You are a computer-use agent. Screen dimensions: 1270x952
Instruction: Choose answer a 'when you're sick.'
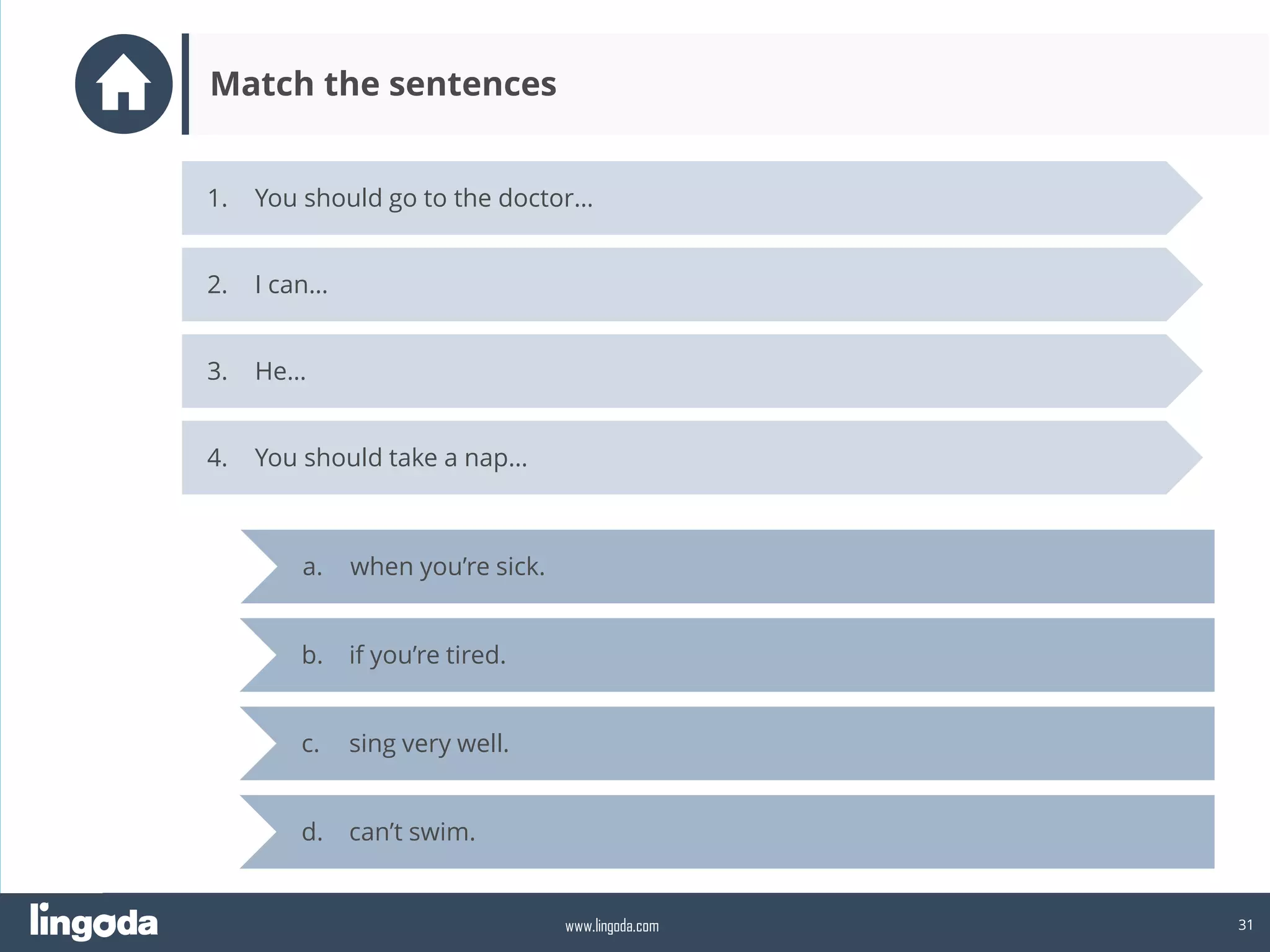(x=727, y=566)
